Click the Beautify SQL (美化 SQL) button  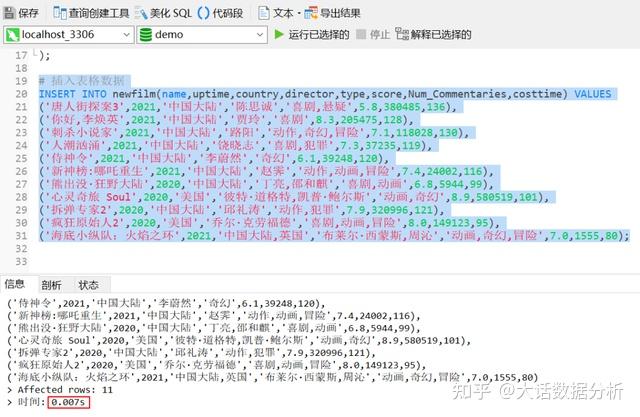pos(163,13)
